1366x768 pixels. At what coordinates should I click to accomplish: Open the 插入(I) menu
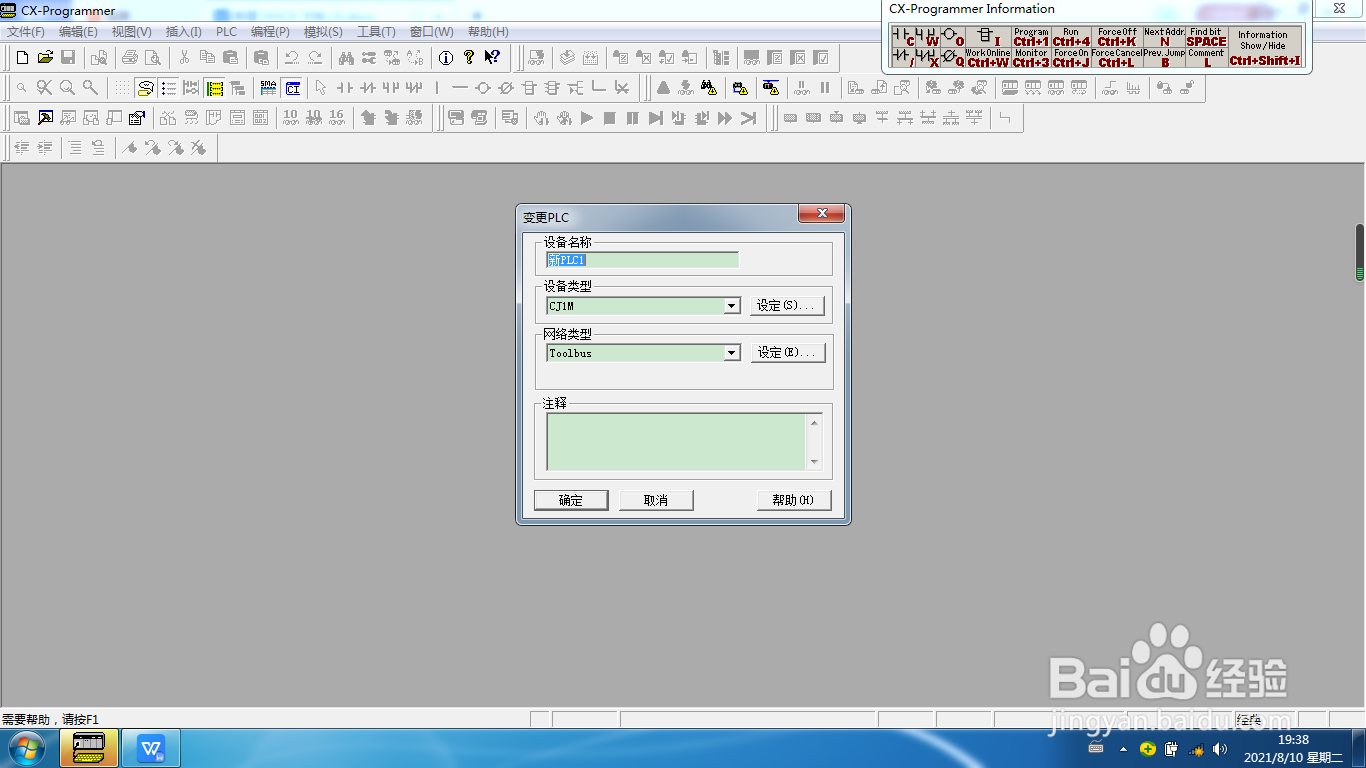184,32
